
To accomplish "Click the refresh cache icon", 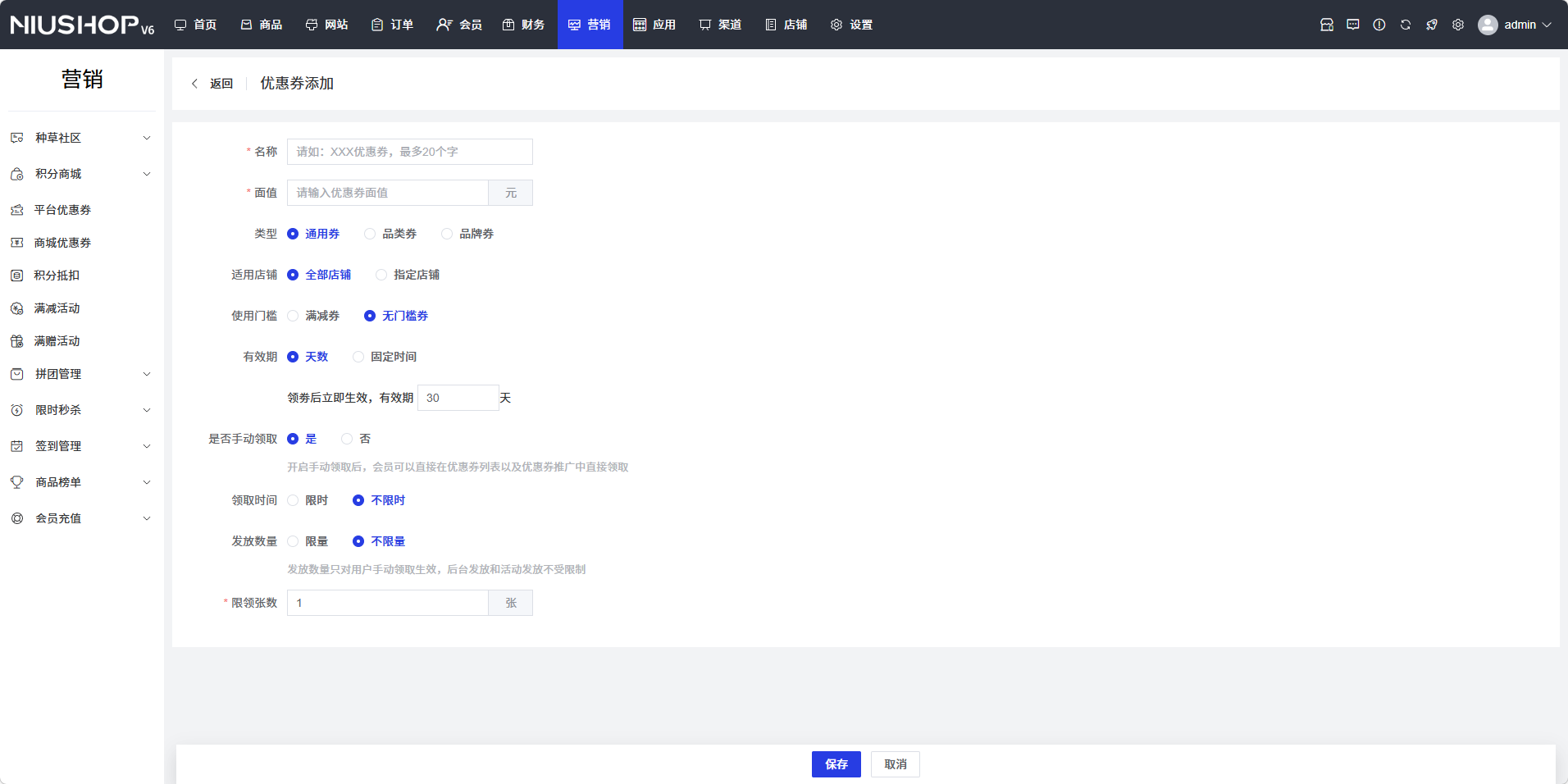I will pyautogui.click(x=1406, y=25).
